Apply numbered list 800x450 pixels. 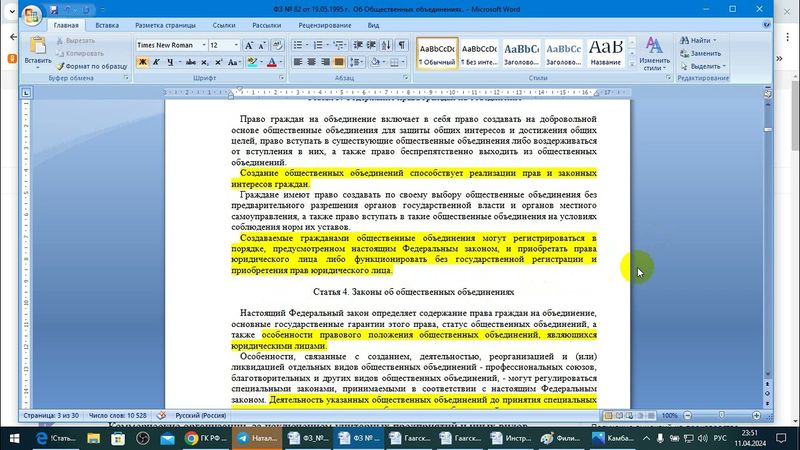tap(318, 45)
